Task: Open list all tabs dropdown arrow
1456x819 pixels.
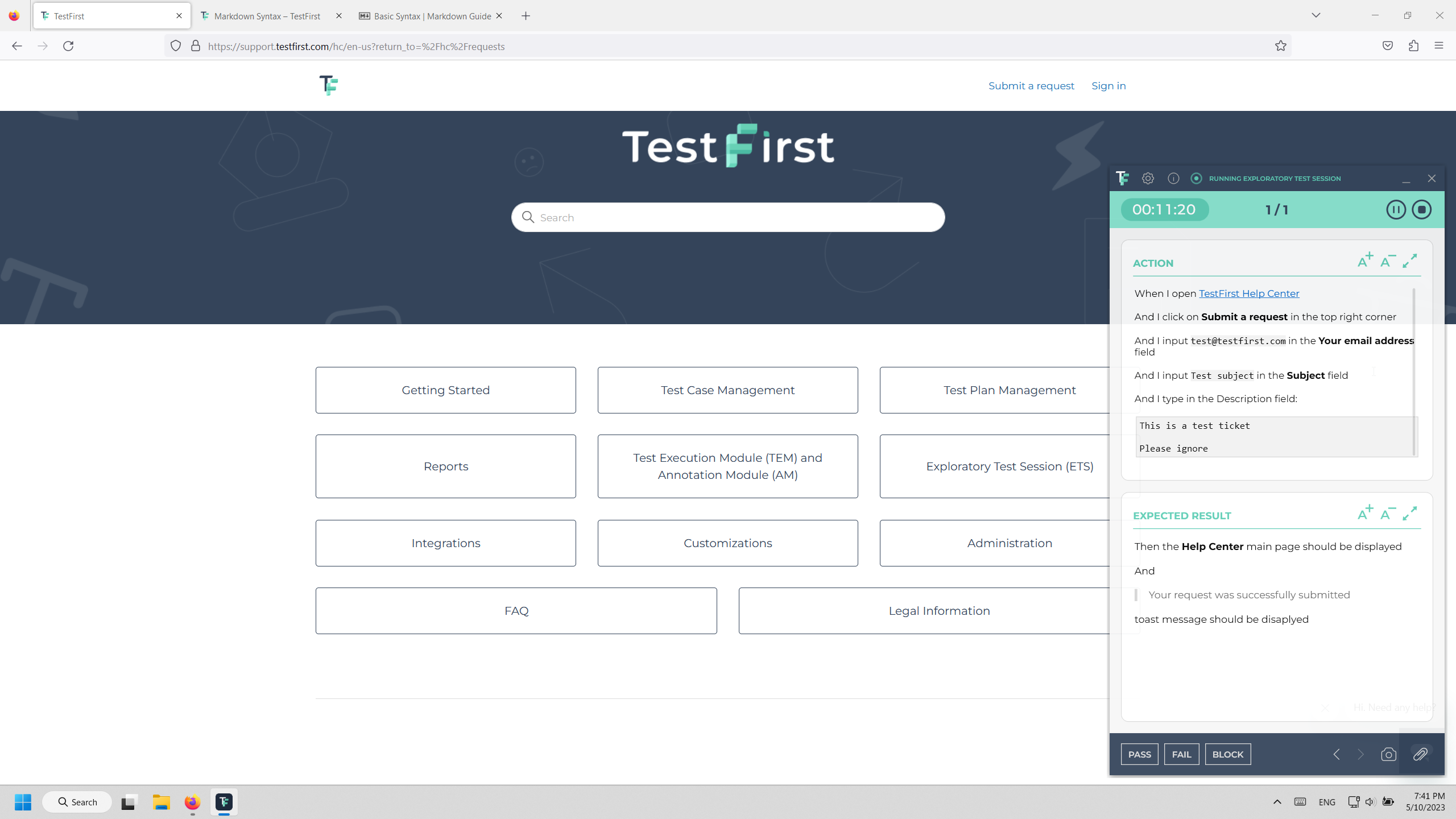Action: click(x=1316, y=15)
